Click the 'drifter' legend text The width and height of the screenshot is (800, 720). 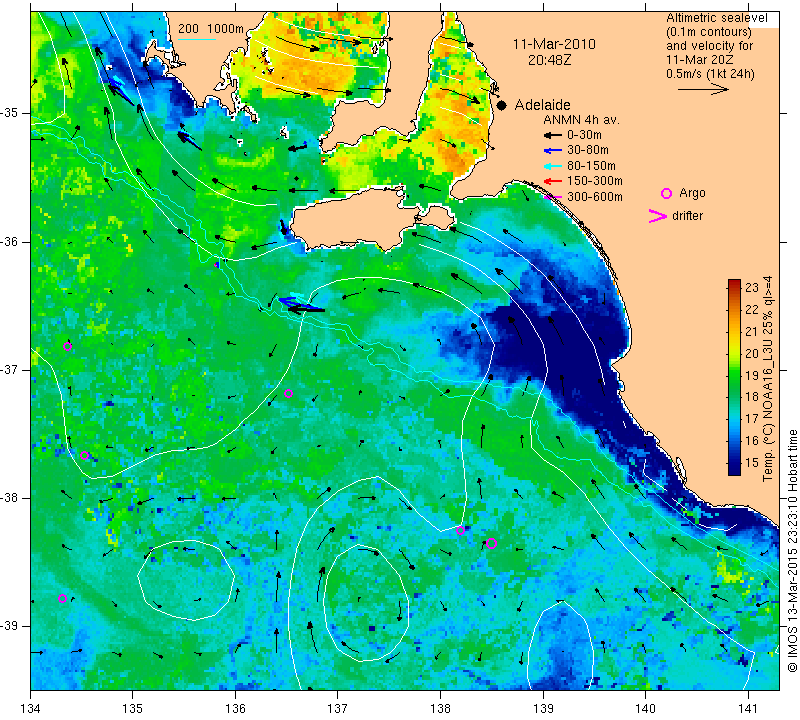point(688,216)
